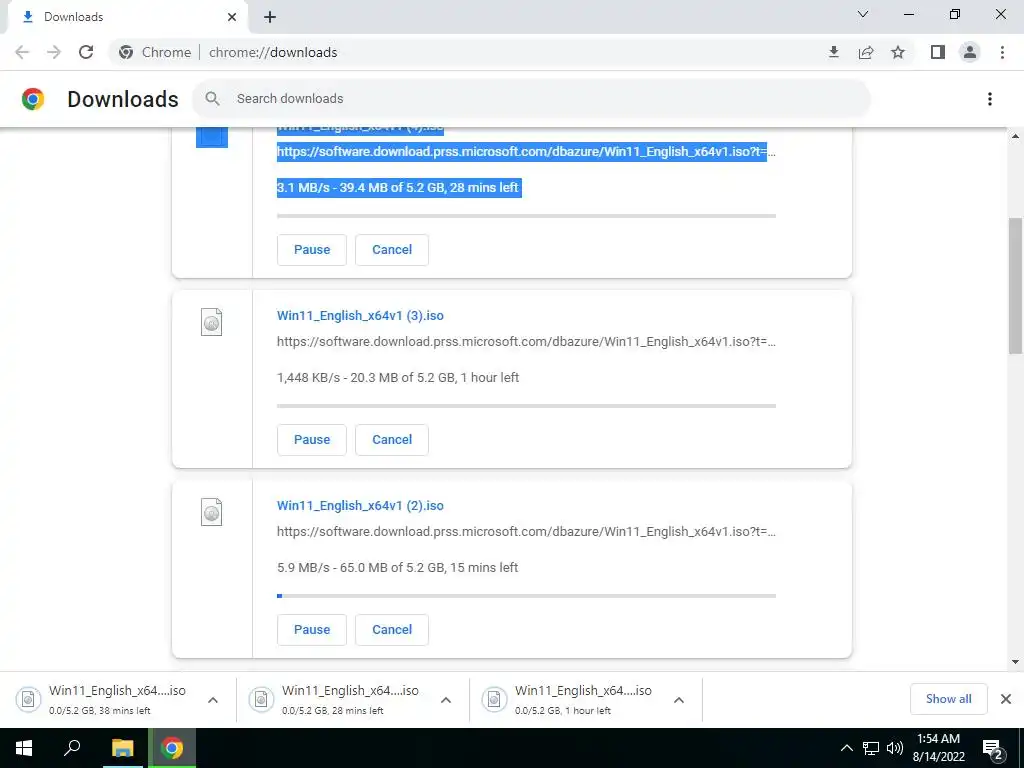This screenshot has height=768, width=1024.
Task: Open the profile avatar menu
Action: click(x=970, y=52)
